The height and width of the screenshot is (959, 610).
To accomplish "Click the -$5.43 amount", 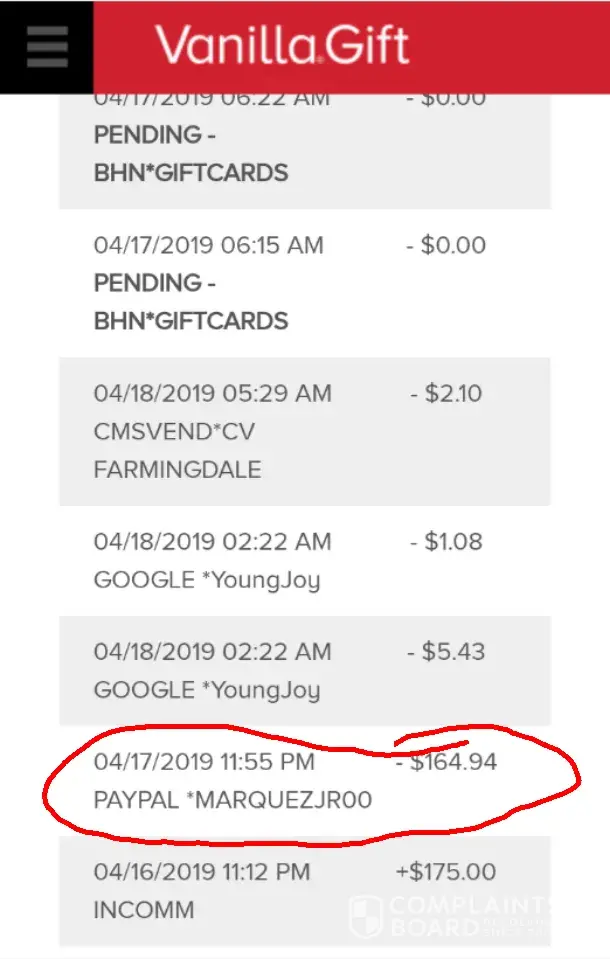I will (445, 652).
